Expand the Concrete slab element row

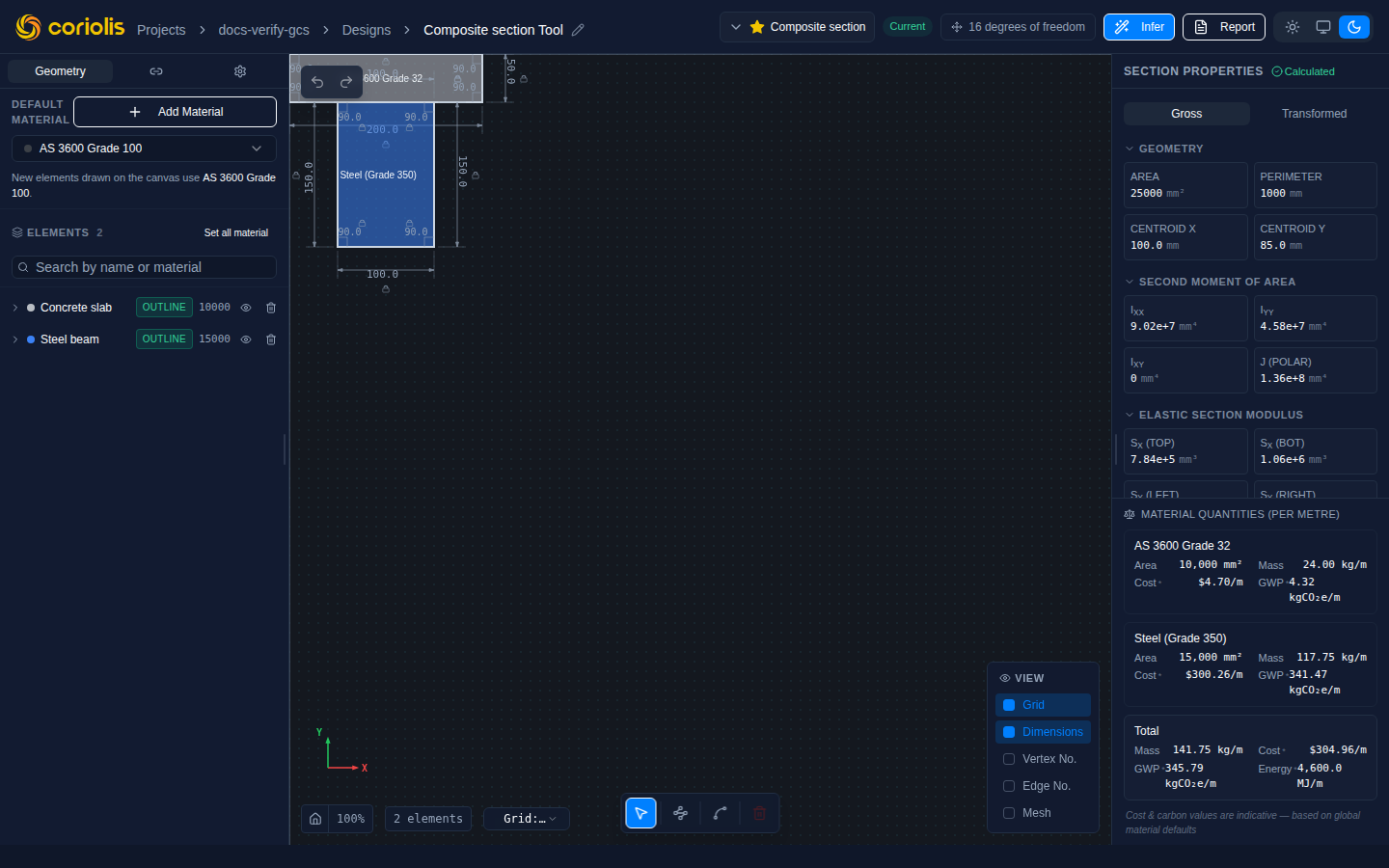(15, 308)
